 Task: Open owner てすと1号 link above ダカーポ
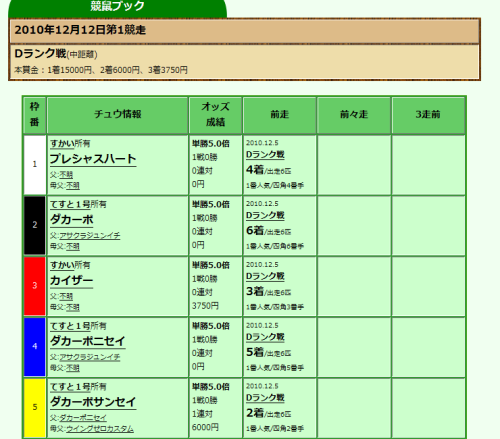(70, 204)
